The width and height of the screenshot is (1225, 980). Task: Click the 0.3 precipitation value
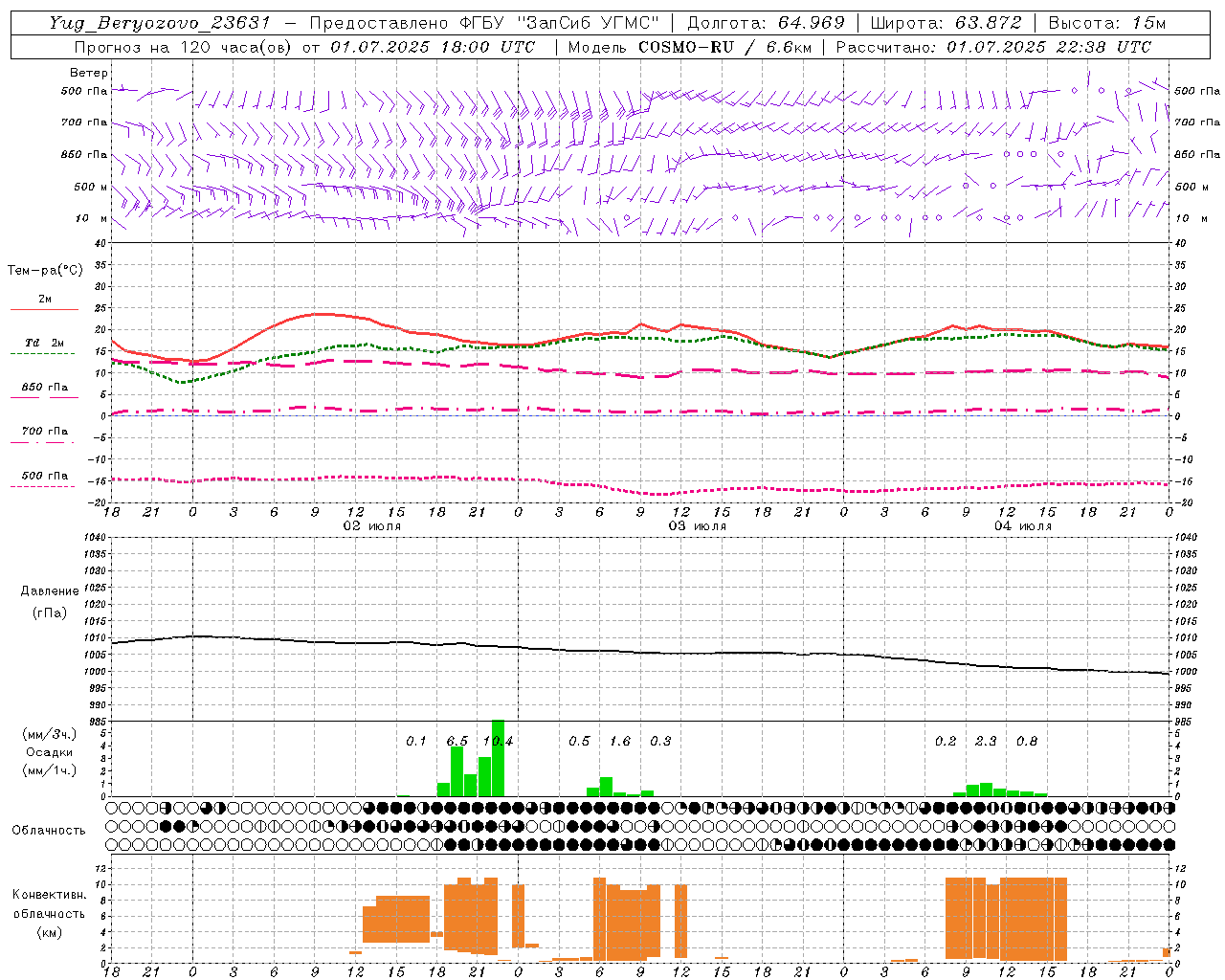[660, 742]
